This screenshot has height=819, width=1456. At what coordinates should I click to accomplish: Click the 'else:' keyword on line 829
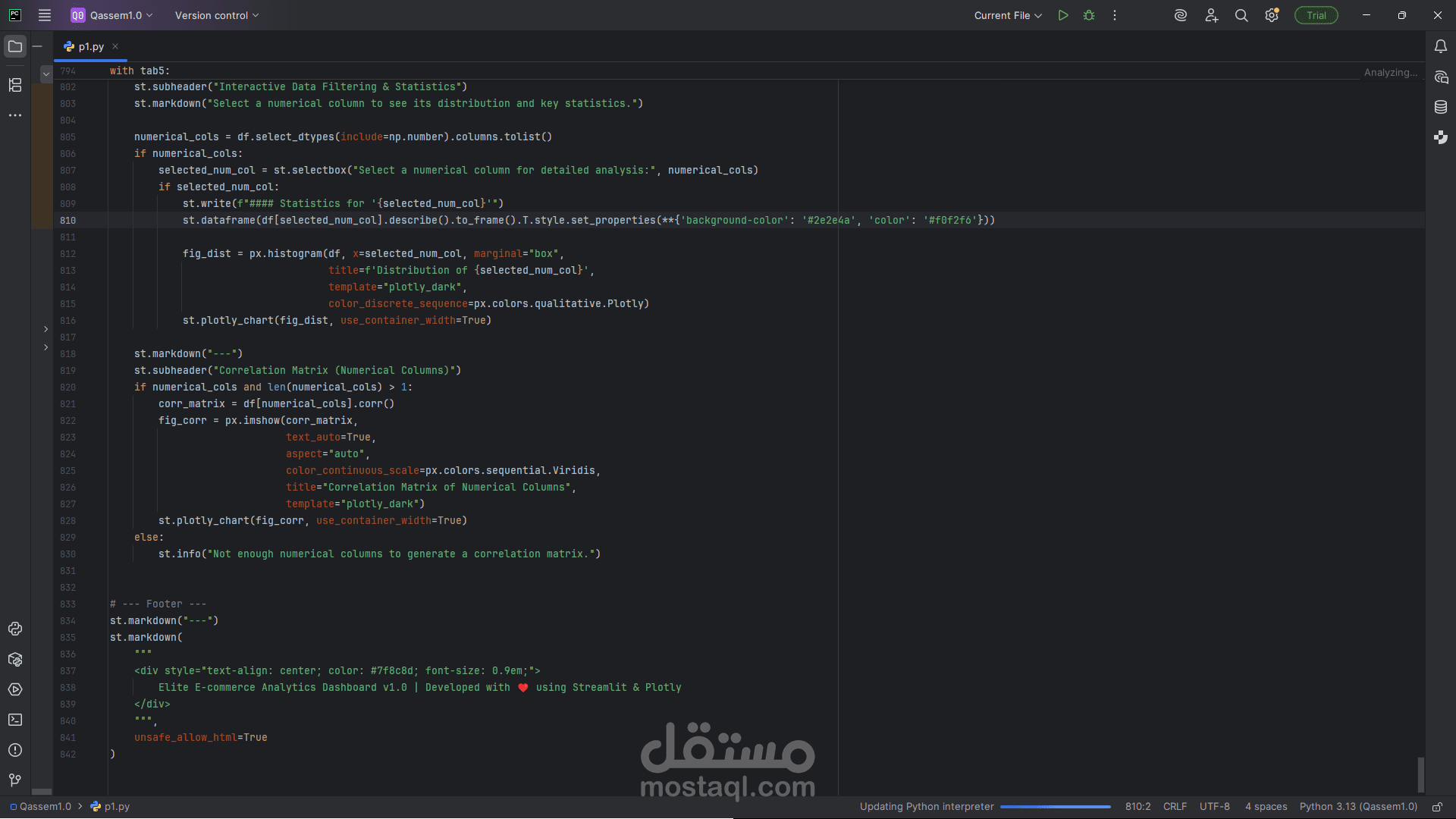149,537
